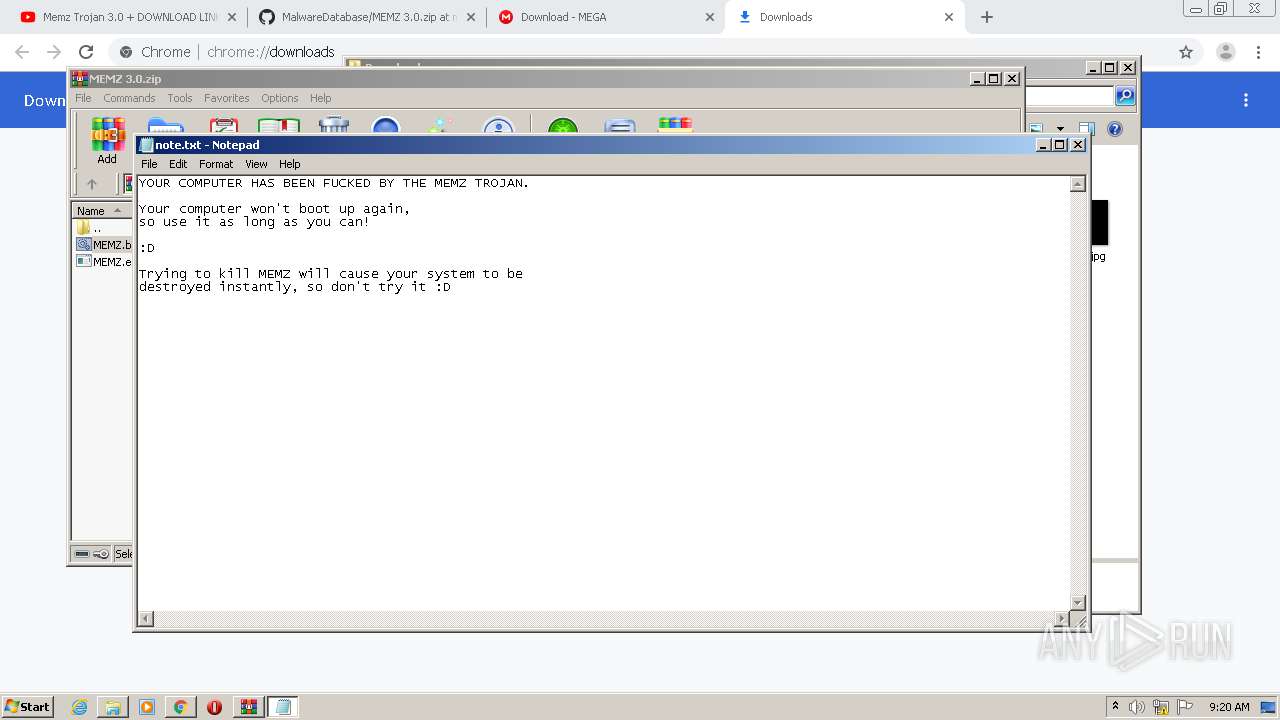Open Downloads page three-dot more actions
Viewport: 1280px width, 720px height.
(x=1246, y=100)
